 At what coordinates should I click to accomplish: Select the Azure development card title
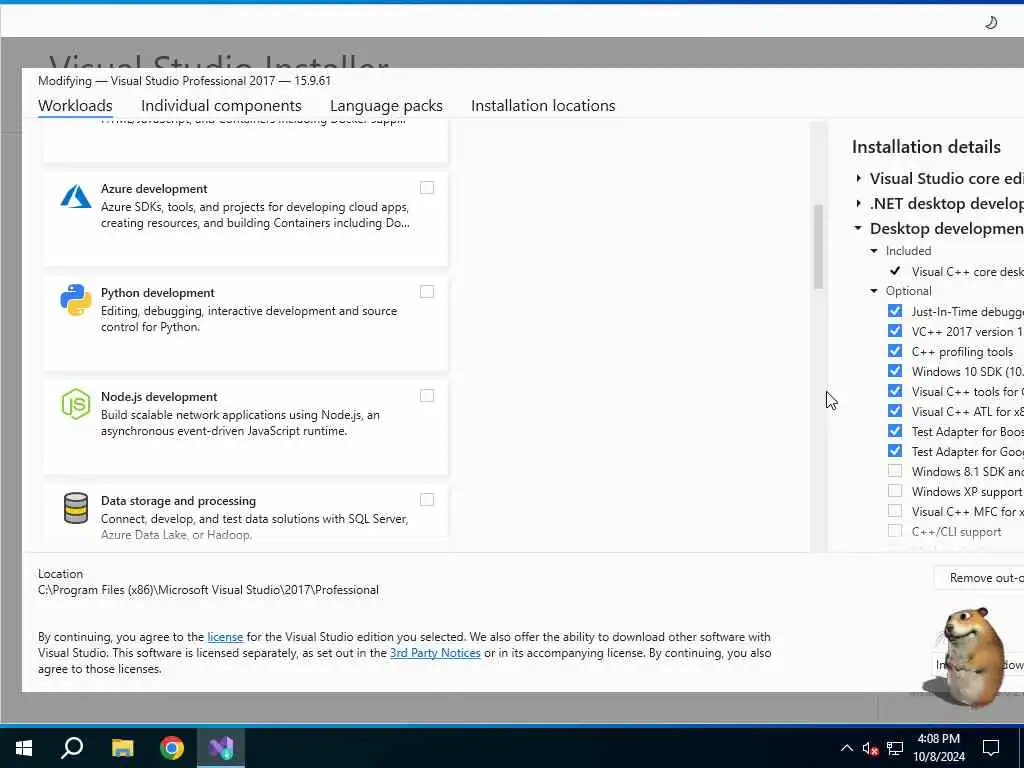pyautogui.click(x=154, y=189)
